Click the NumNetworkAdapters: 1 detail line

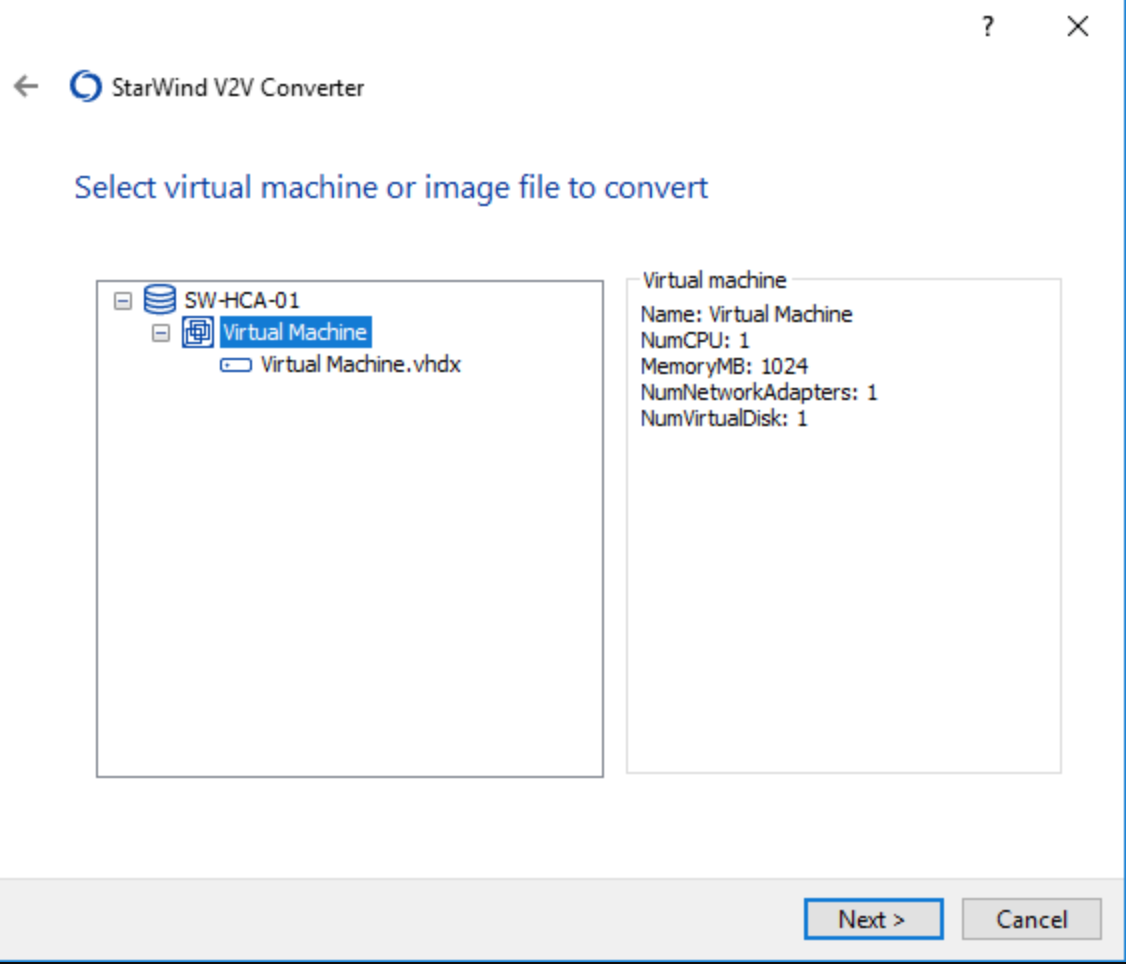758,392
